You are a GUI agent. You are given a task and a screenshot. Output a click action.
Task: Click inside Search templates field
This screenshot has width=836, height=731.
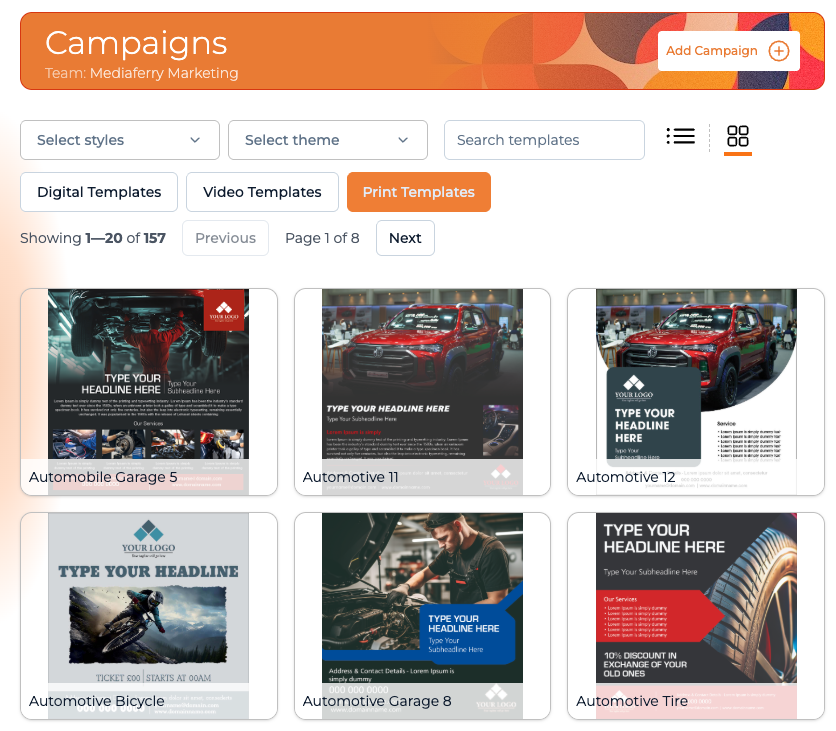tap(544, 140)
